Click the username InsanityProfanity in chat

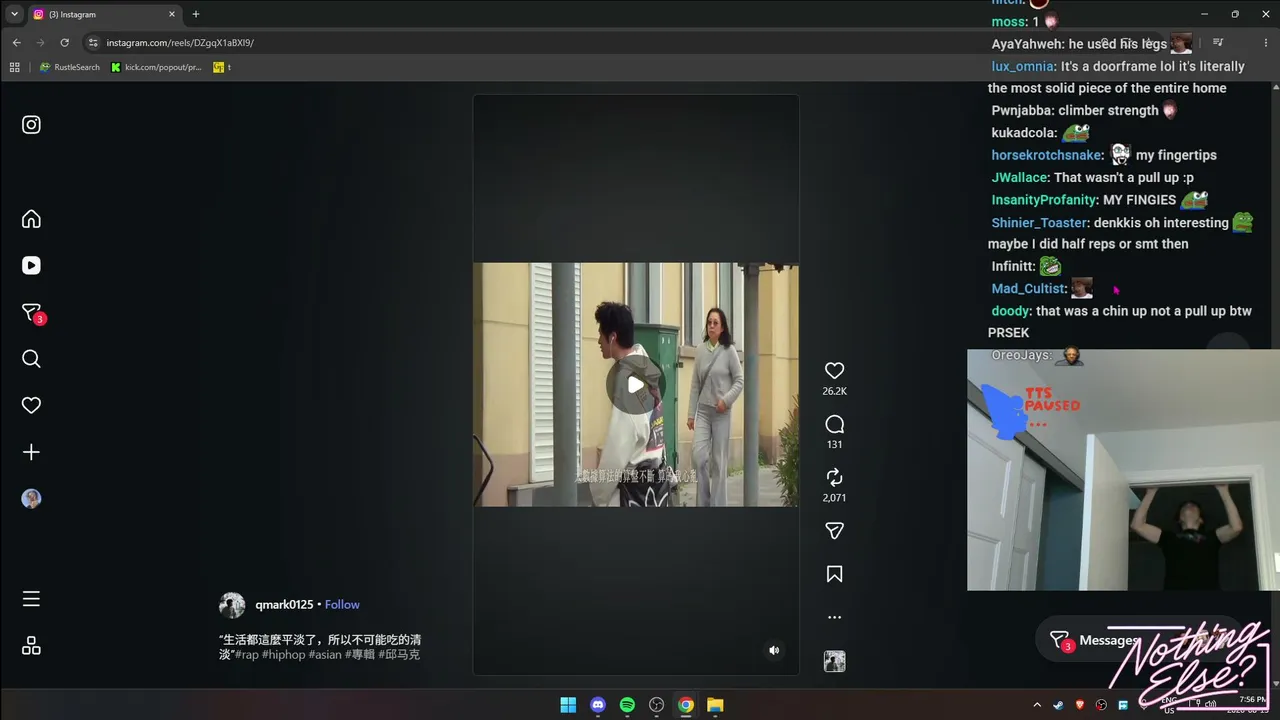(x=1044, y=200)
